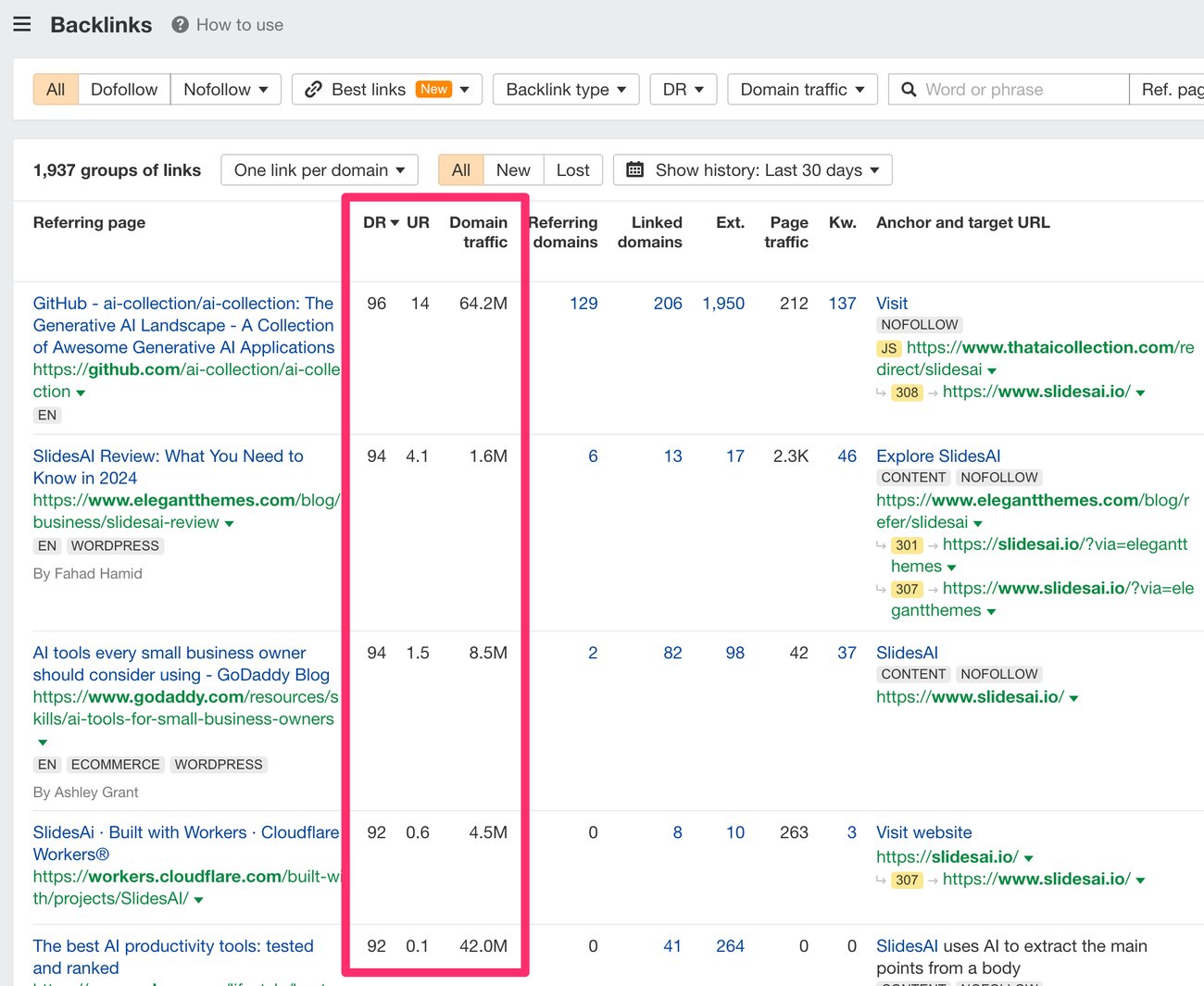Viewport: 1204px width, 986px height.
Task: Click linked domains value 264
Action: [x=730, y=946]
